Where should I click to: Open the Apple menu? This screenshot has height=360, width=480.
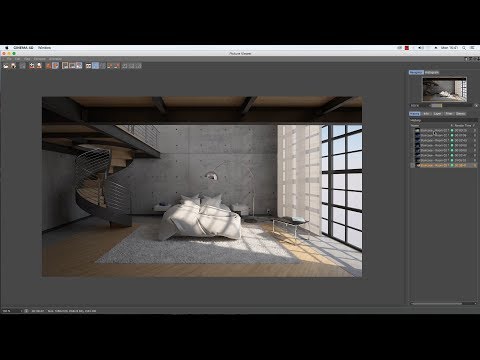(x=6, y=48)
